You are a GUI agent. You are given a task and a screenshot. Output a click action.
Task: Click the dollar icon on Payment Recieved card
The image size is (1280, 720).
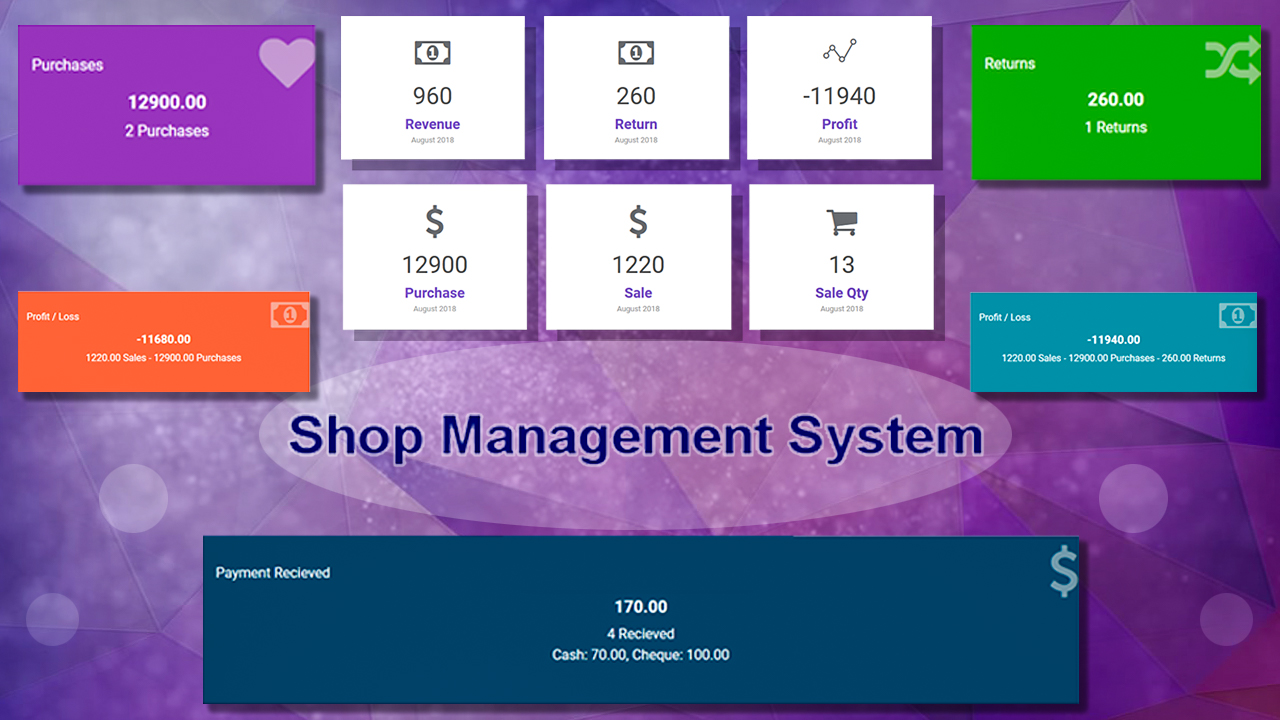[x=1063, y=572]
